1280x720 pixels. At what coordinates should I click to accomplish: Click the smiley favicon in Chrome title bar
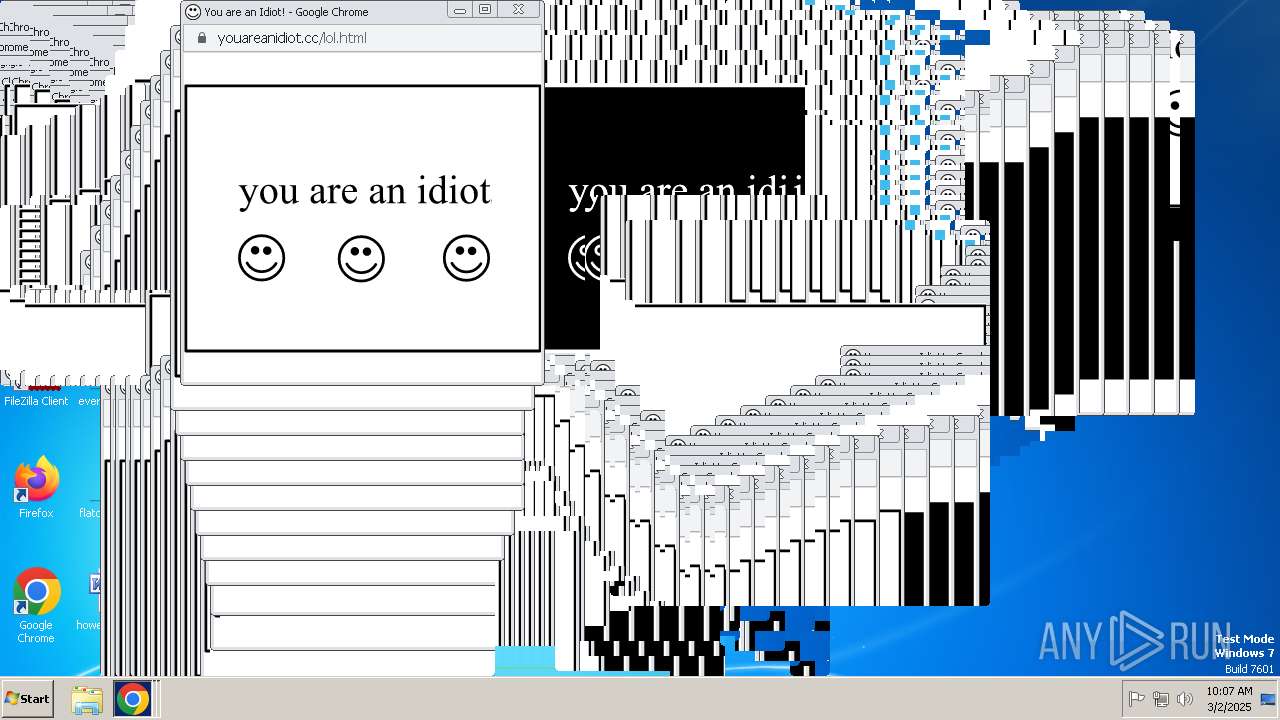(193, 12)
